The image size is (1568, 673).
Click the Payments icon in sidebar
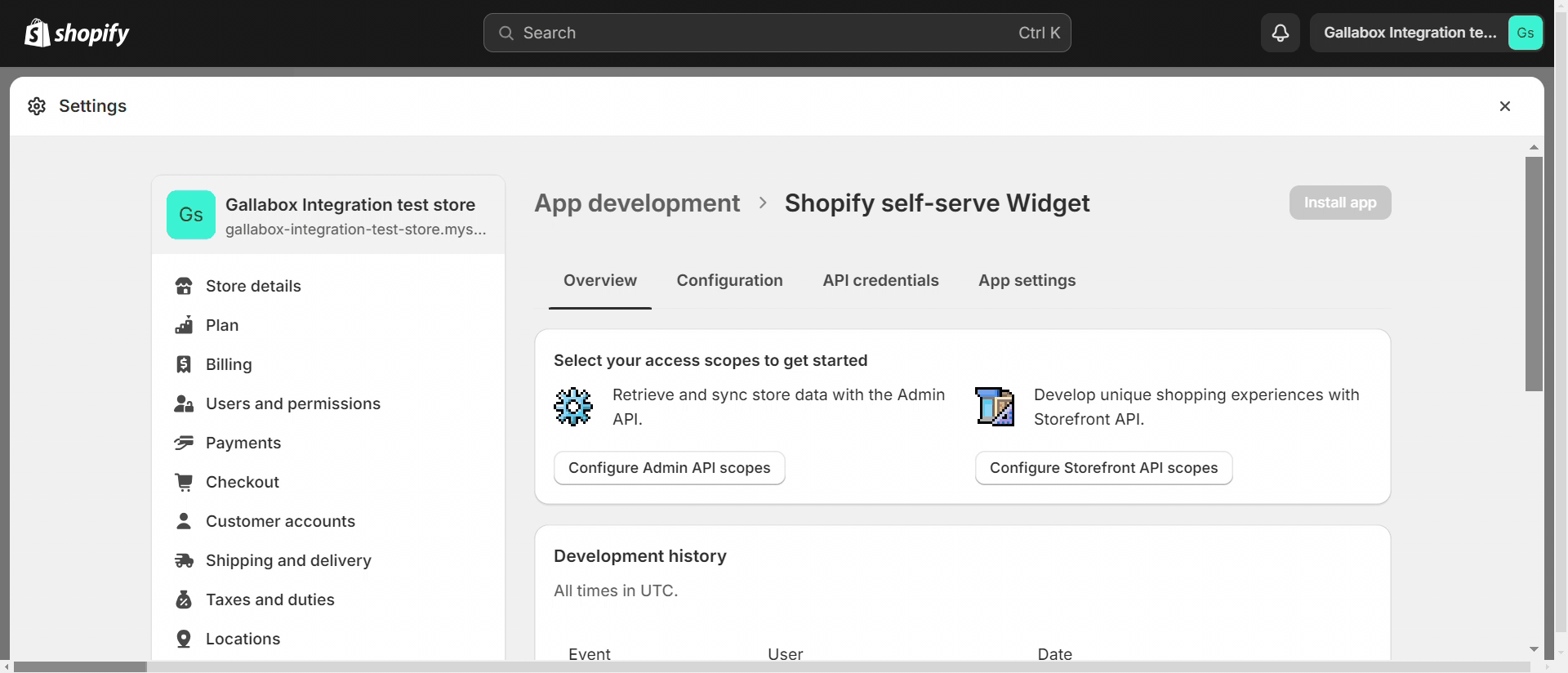pyautogui.click(x=184, y=443)
